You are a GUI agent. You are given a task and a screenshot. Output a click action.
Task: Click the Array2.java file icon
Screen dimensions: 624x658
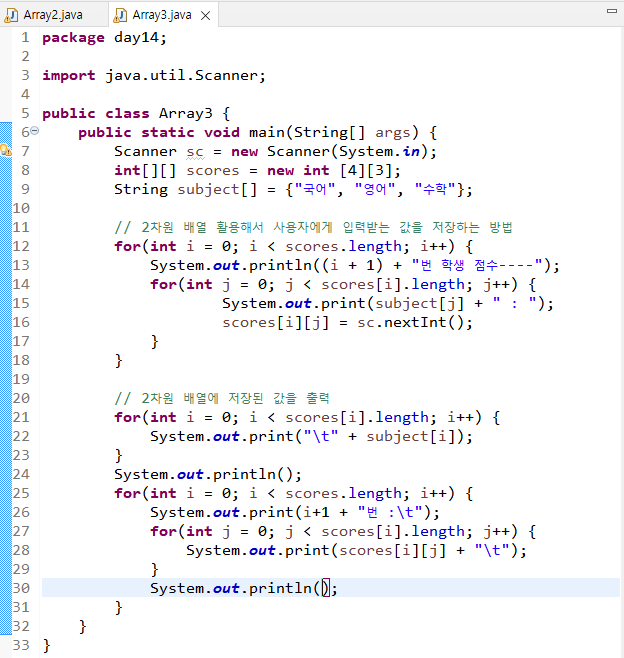pyautogui.click(x=10, y=15)
